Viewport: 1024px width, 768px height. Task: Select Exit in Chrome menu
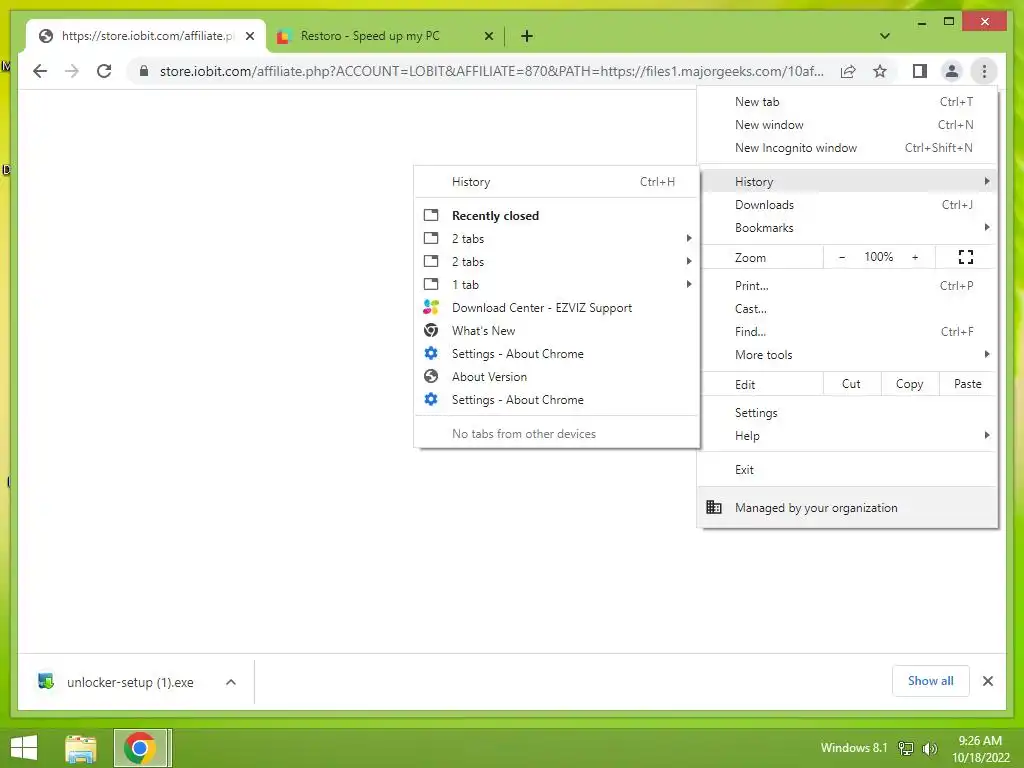[x=848, y=470]
